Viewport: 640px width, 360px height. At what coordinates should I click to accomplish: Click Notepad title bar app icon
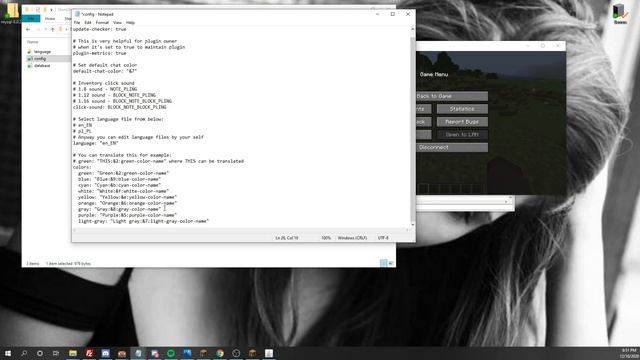tap(77, 14)
